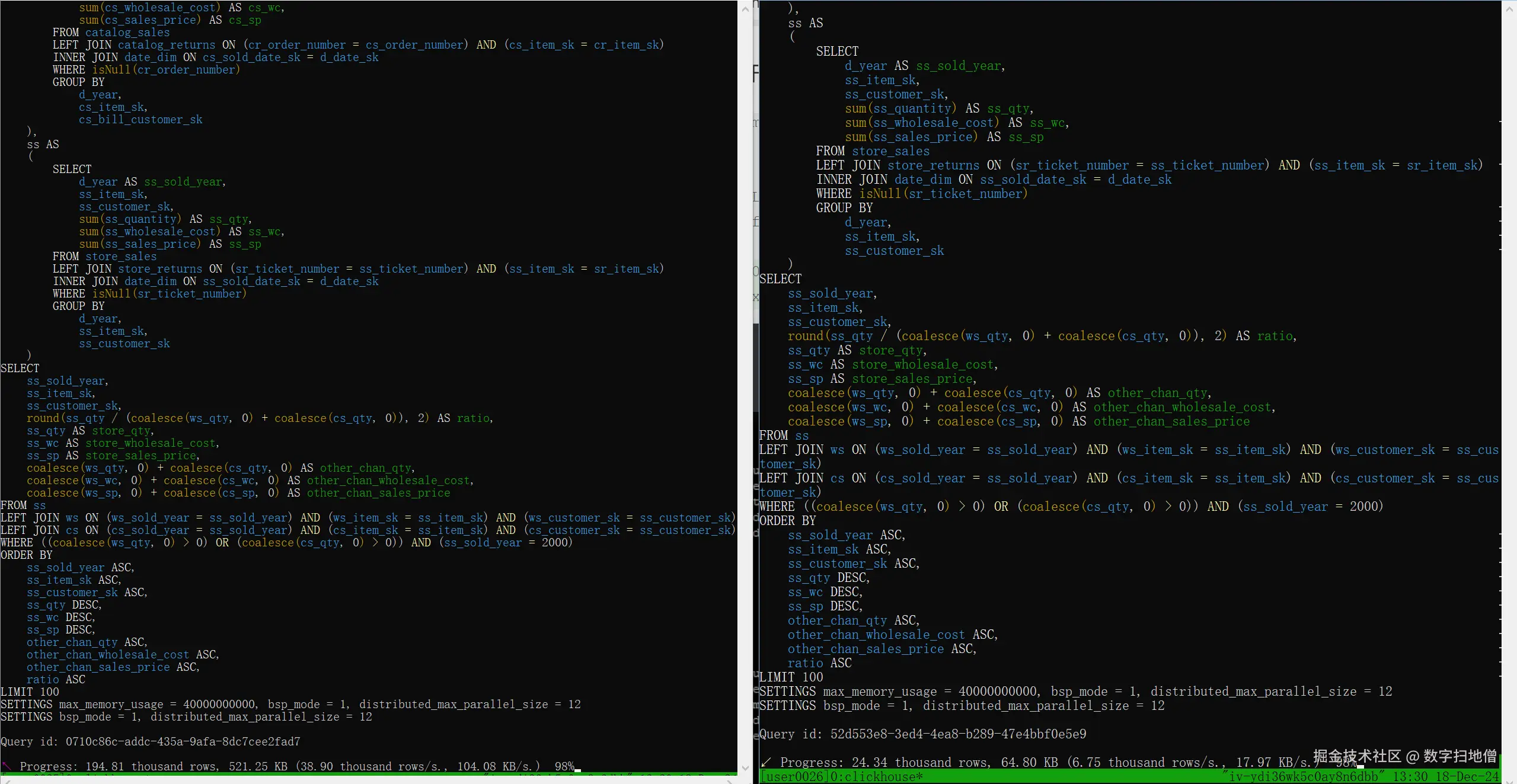Click the right pane vertical scrollbar track
1517x784 pixels.
pyautogui.click(x=1509, y=391)
